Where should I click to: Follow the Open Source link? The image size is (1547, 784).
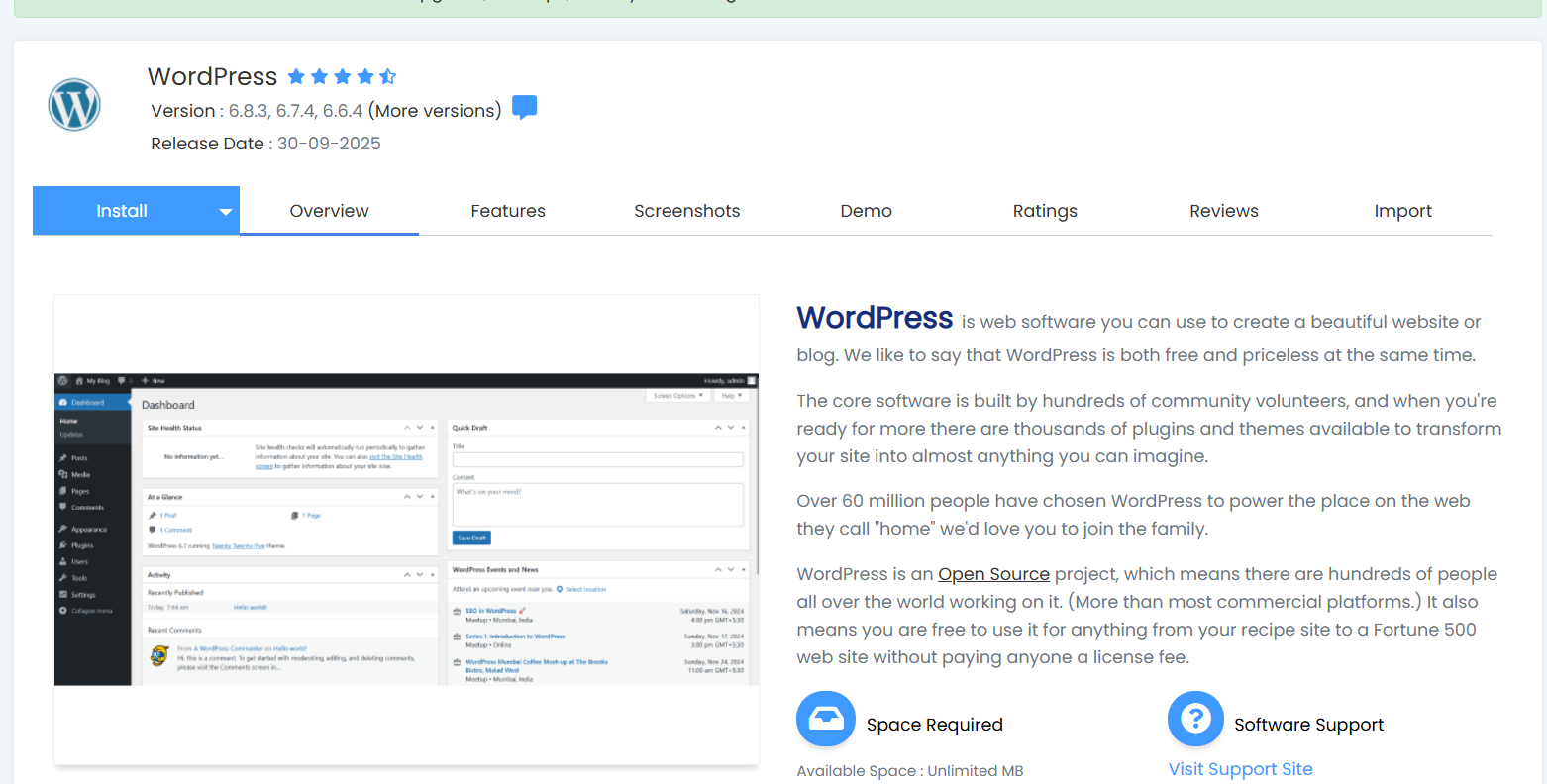tap(993, 574)
